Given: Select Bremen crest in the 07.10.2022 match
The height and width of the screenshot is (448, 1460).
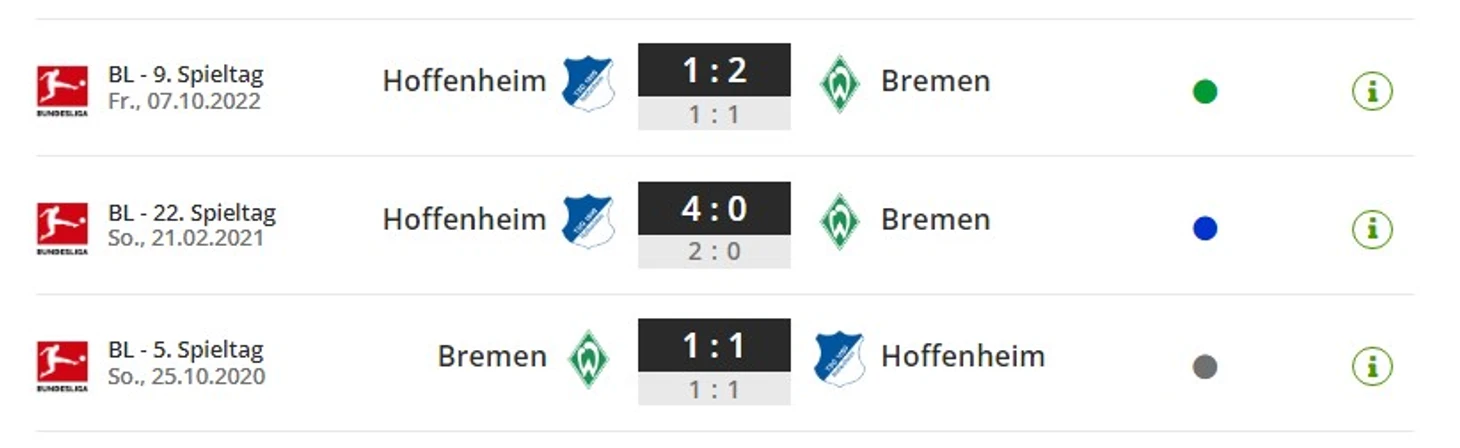Looking at the screenshot, I should (840, 83).
